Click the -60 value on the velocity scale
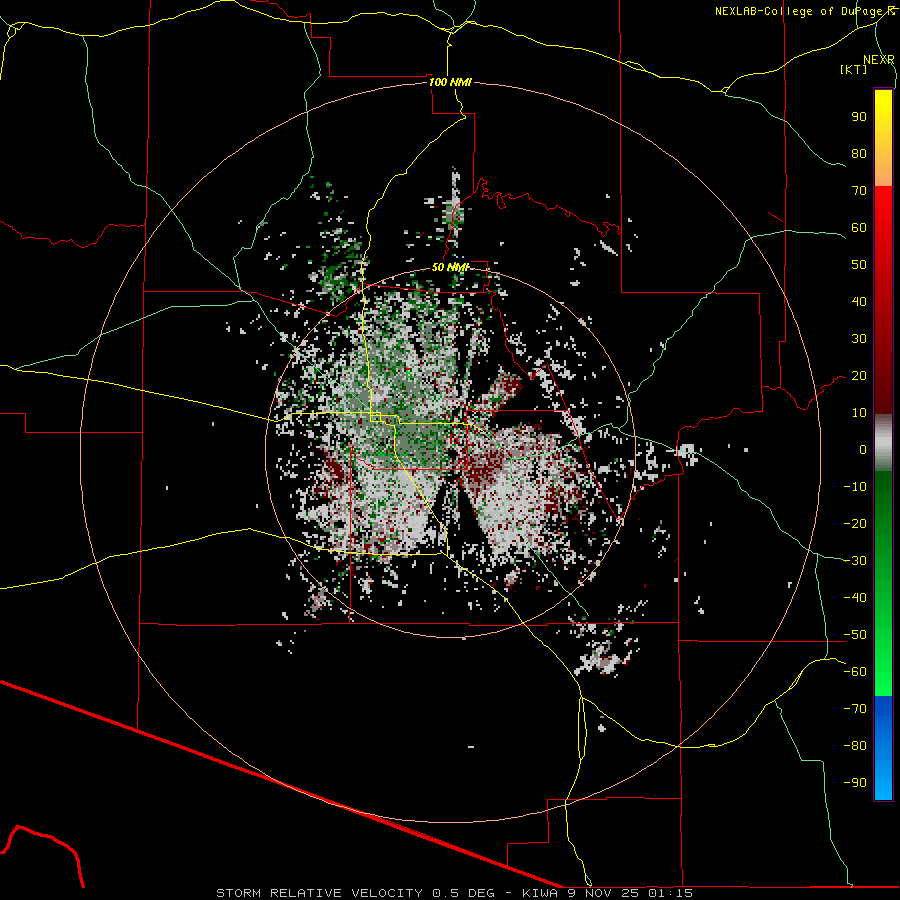This screenshot has height=900, width=900. (x=855, y=672)
